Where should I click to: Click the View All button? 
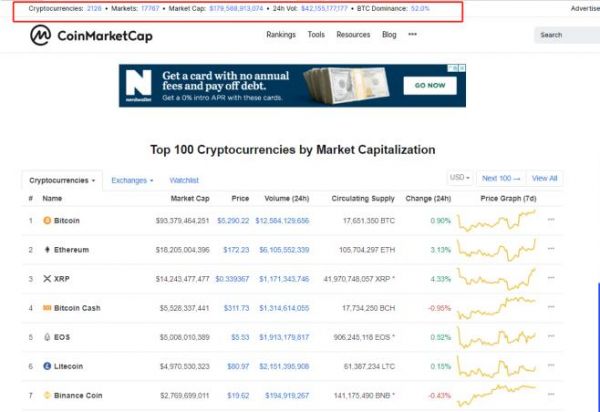click(x=545, y=178)
